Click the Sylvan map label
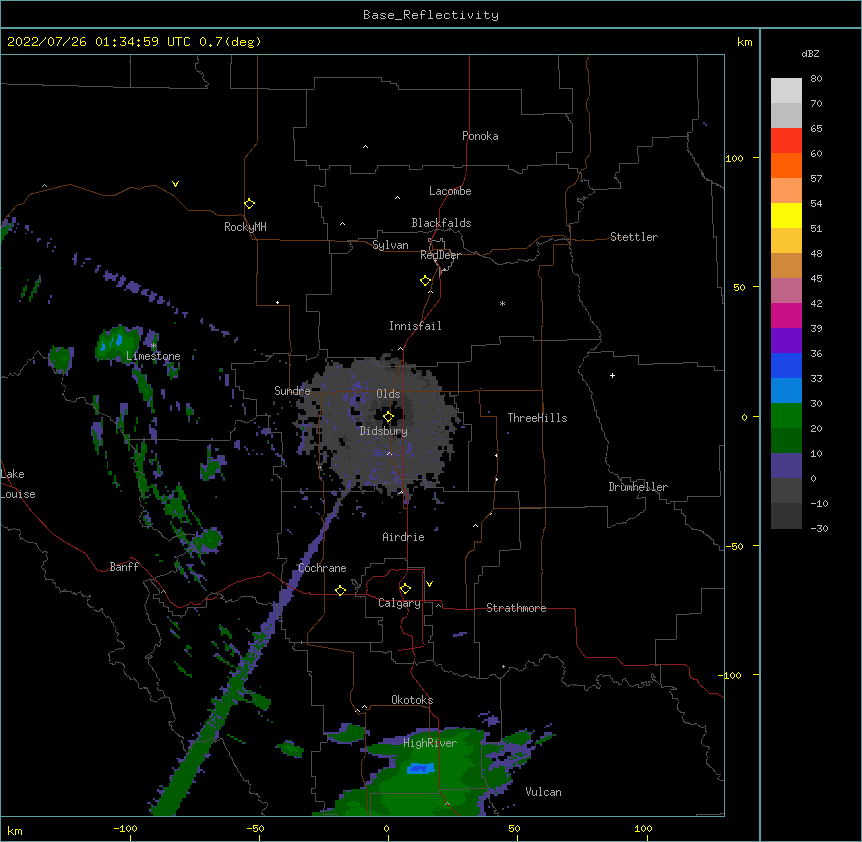This screenshot has width=862, height=842. pyautogui.click(x=390, y=245)
